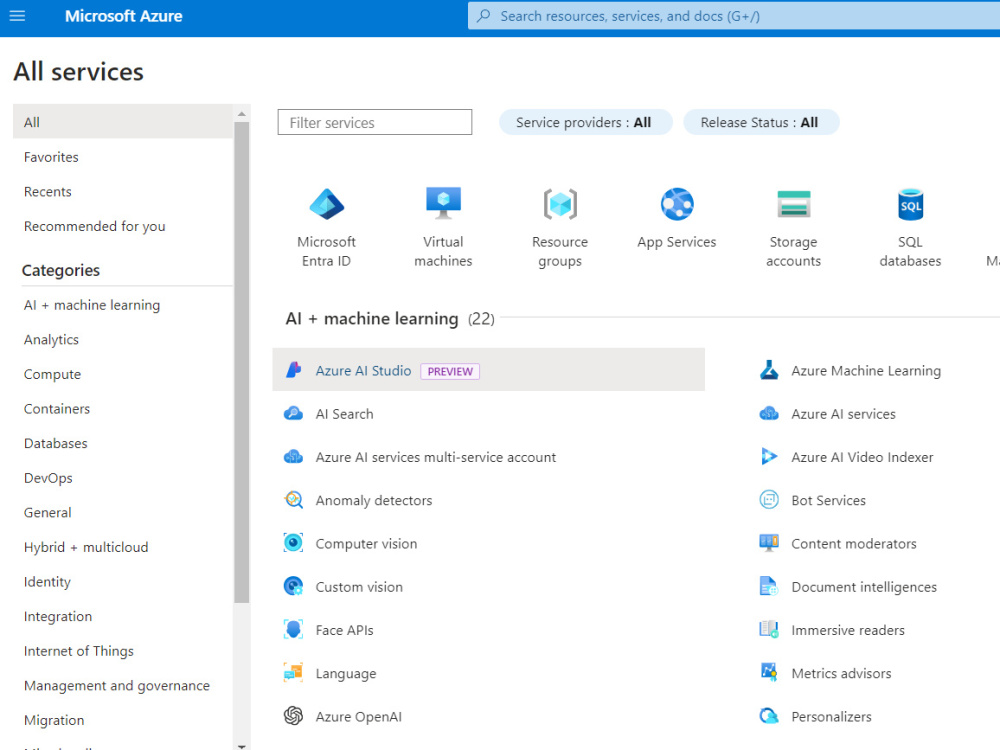1000x750 pixels.
Task: Open the Storage accounts service
Action: click(793, 203)
